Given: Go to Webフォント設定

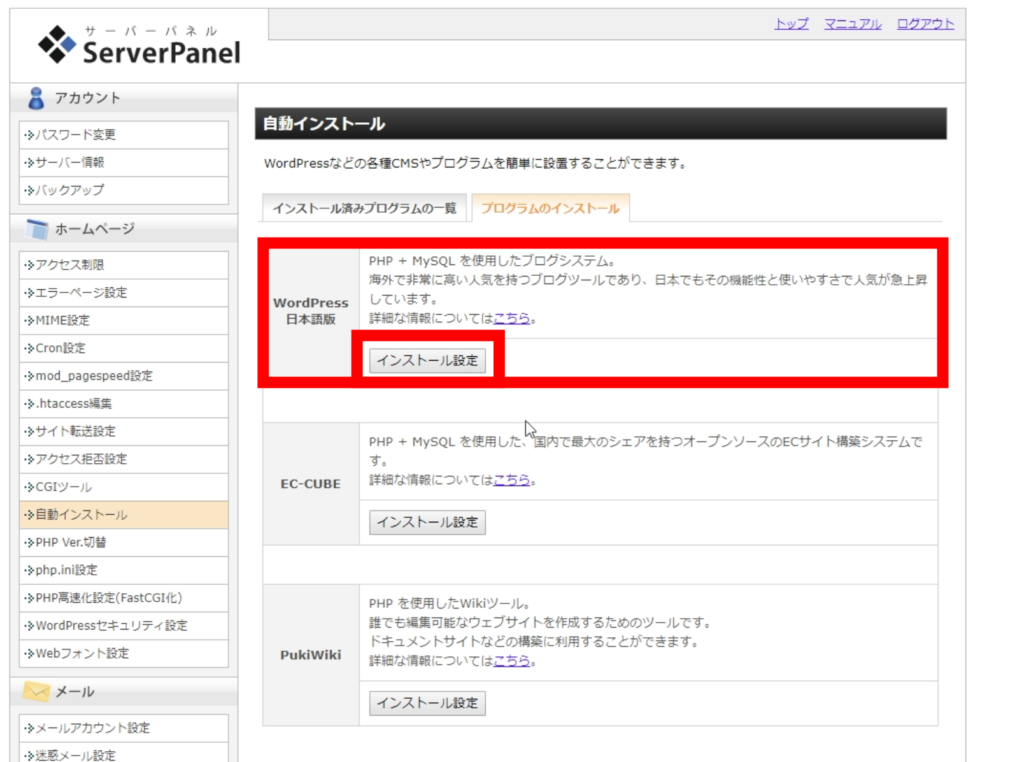Looking at the screenshot, I should 124,653.
